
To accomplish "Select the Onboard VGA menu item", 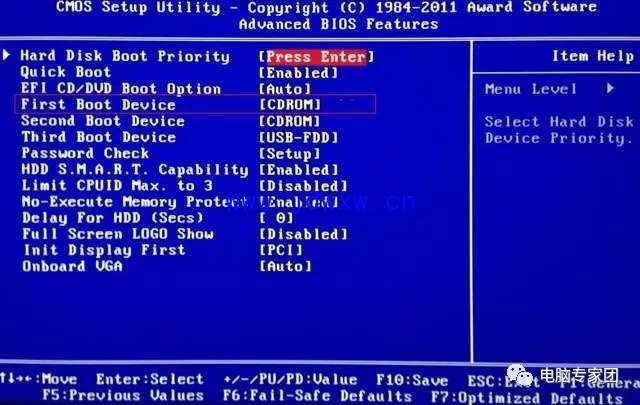I will point(72,267).
